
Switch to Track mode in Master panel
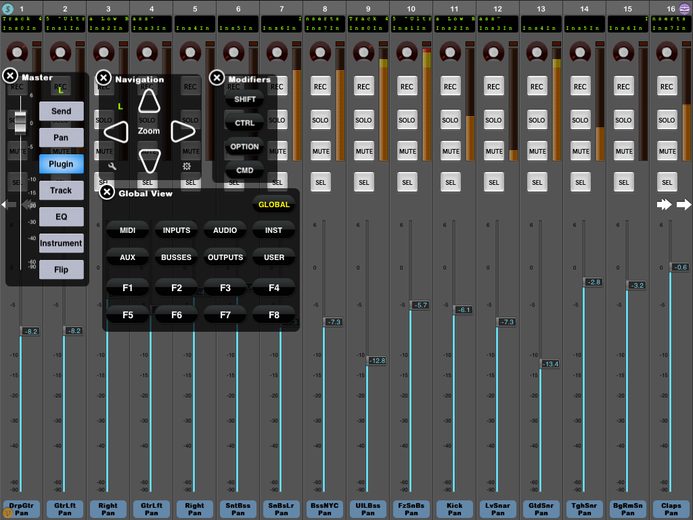click(61, 190)
